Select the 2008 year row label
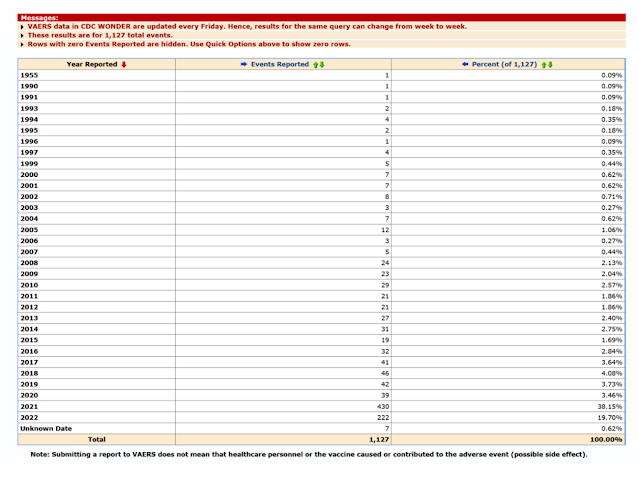 tap(29, 263)
